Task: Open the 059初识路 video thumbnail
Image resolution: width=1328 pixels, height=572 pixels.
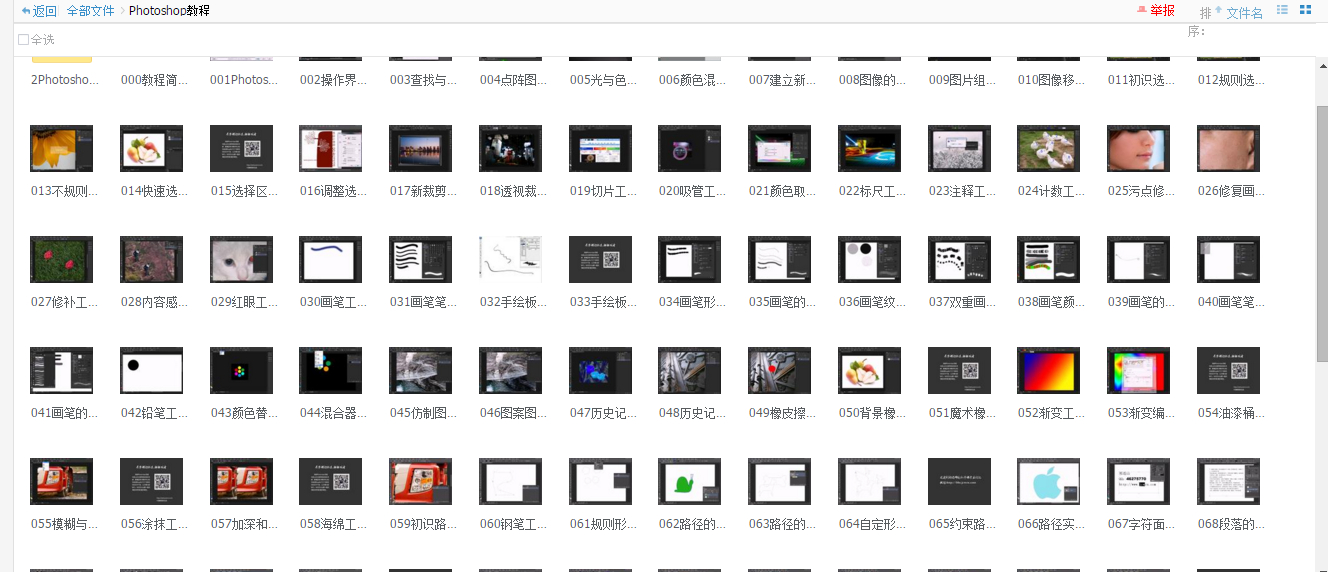Action: coord(420,482)
